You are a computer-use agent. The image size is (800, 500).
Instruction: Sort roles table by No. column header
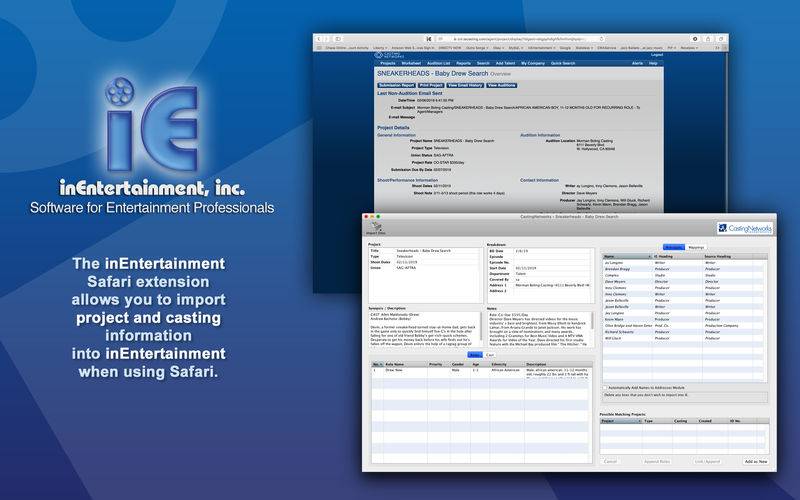click(x=378, y=364)
